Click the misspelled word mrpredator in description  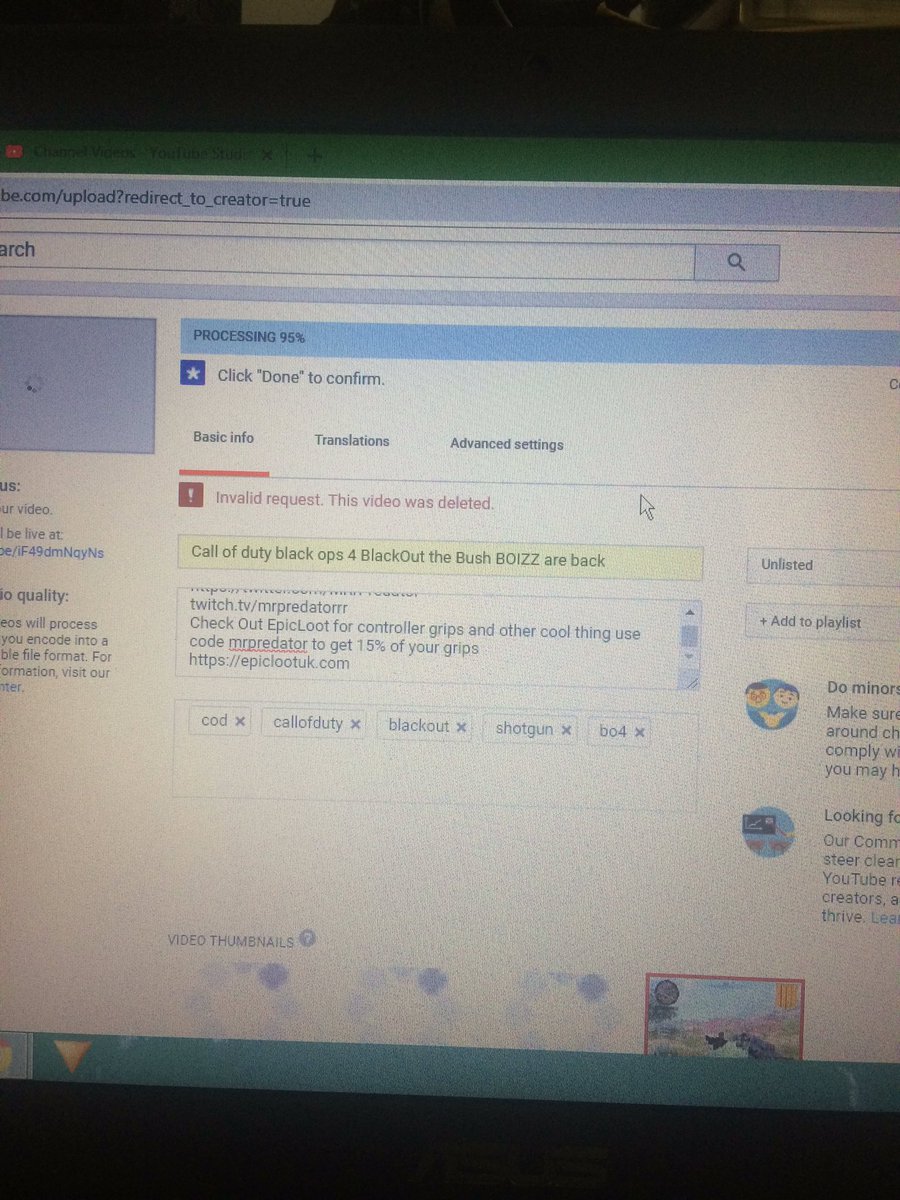267,646
